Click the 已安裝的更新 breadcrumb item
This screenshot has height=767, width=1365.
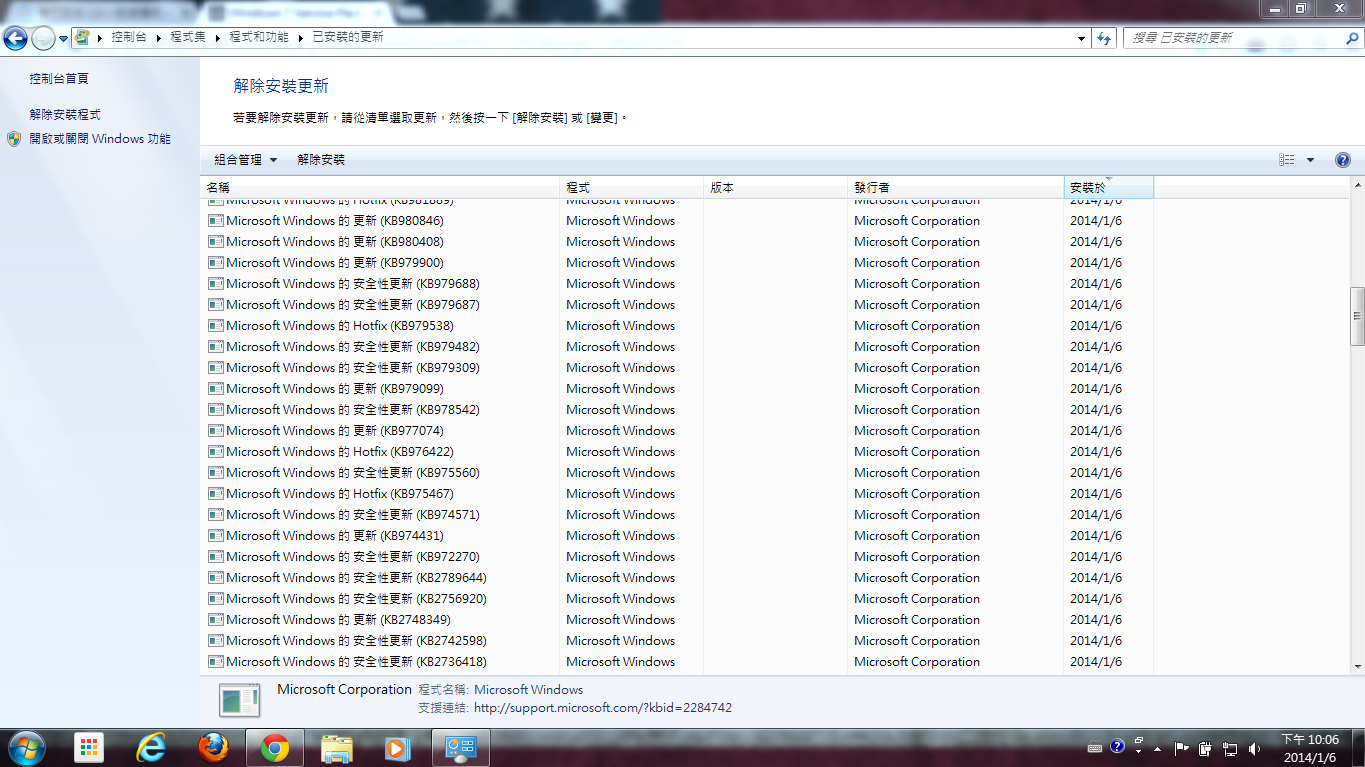point(347,37)
